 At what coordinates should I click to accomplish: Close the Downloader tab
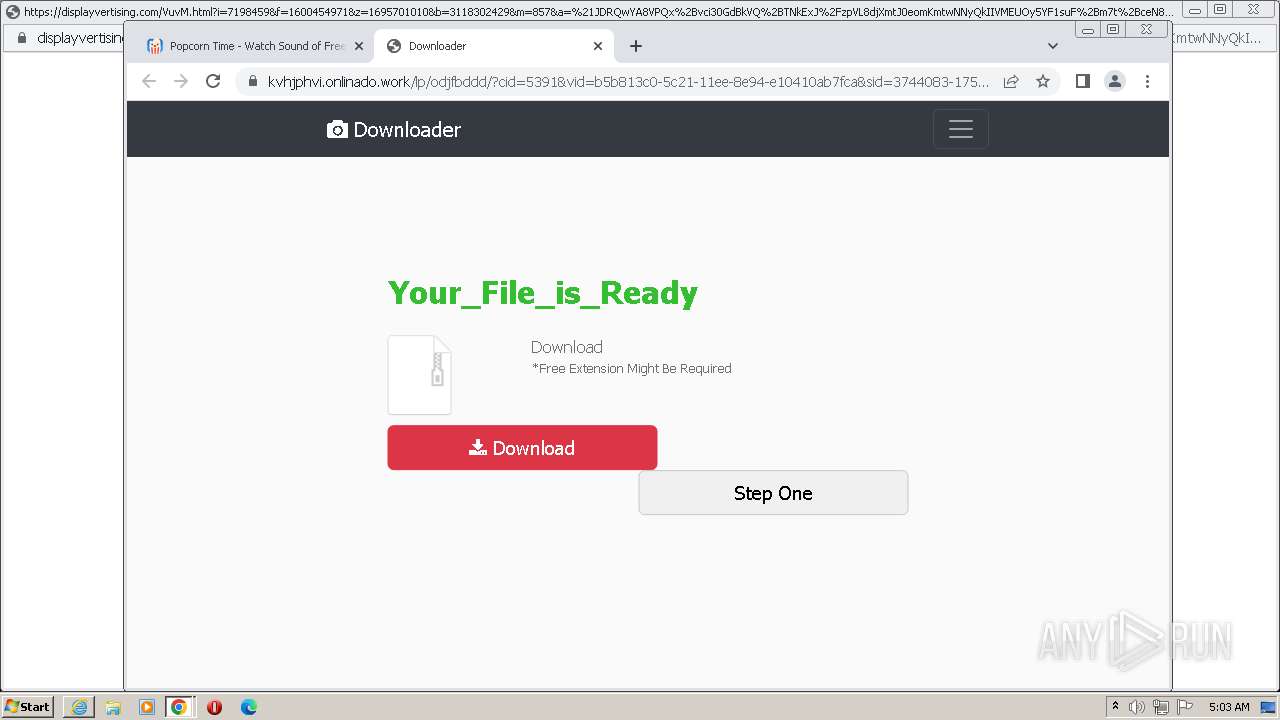coord(598,46)
